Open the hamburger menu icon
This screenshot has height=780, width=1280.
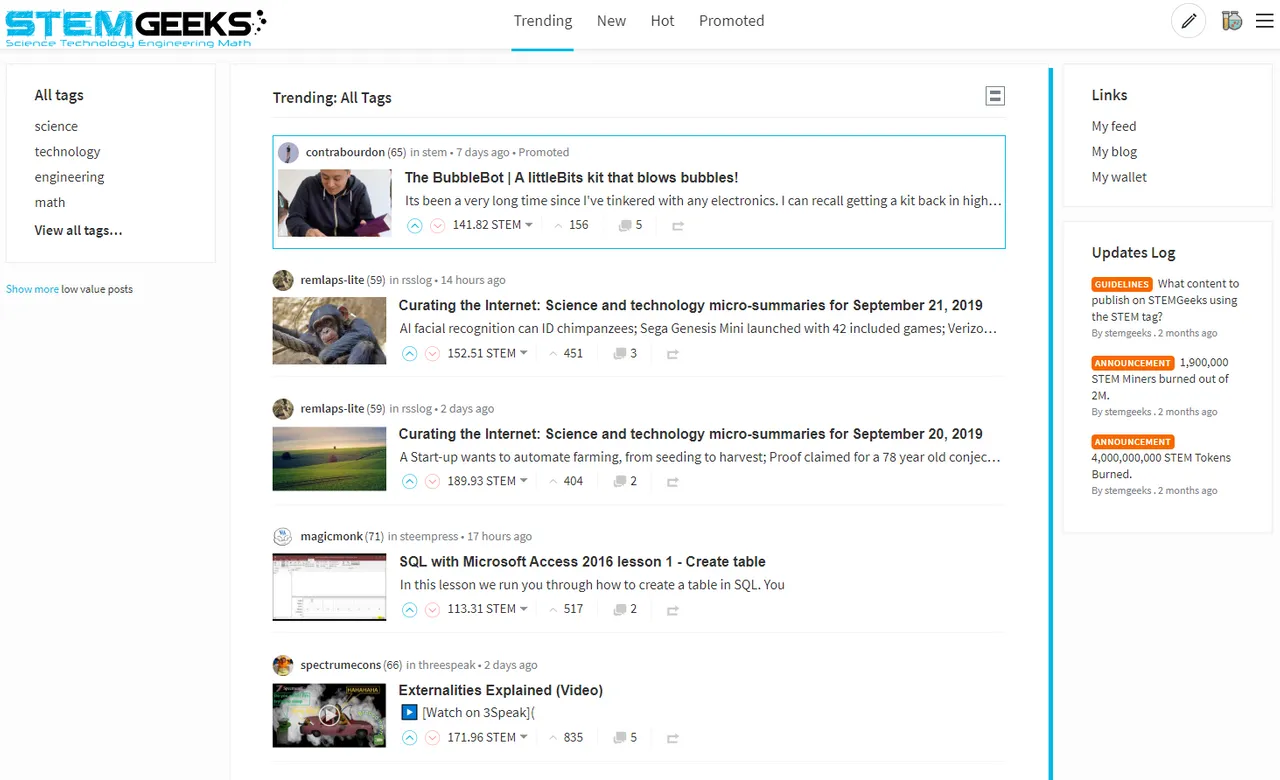[x=1264, y=21]
